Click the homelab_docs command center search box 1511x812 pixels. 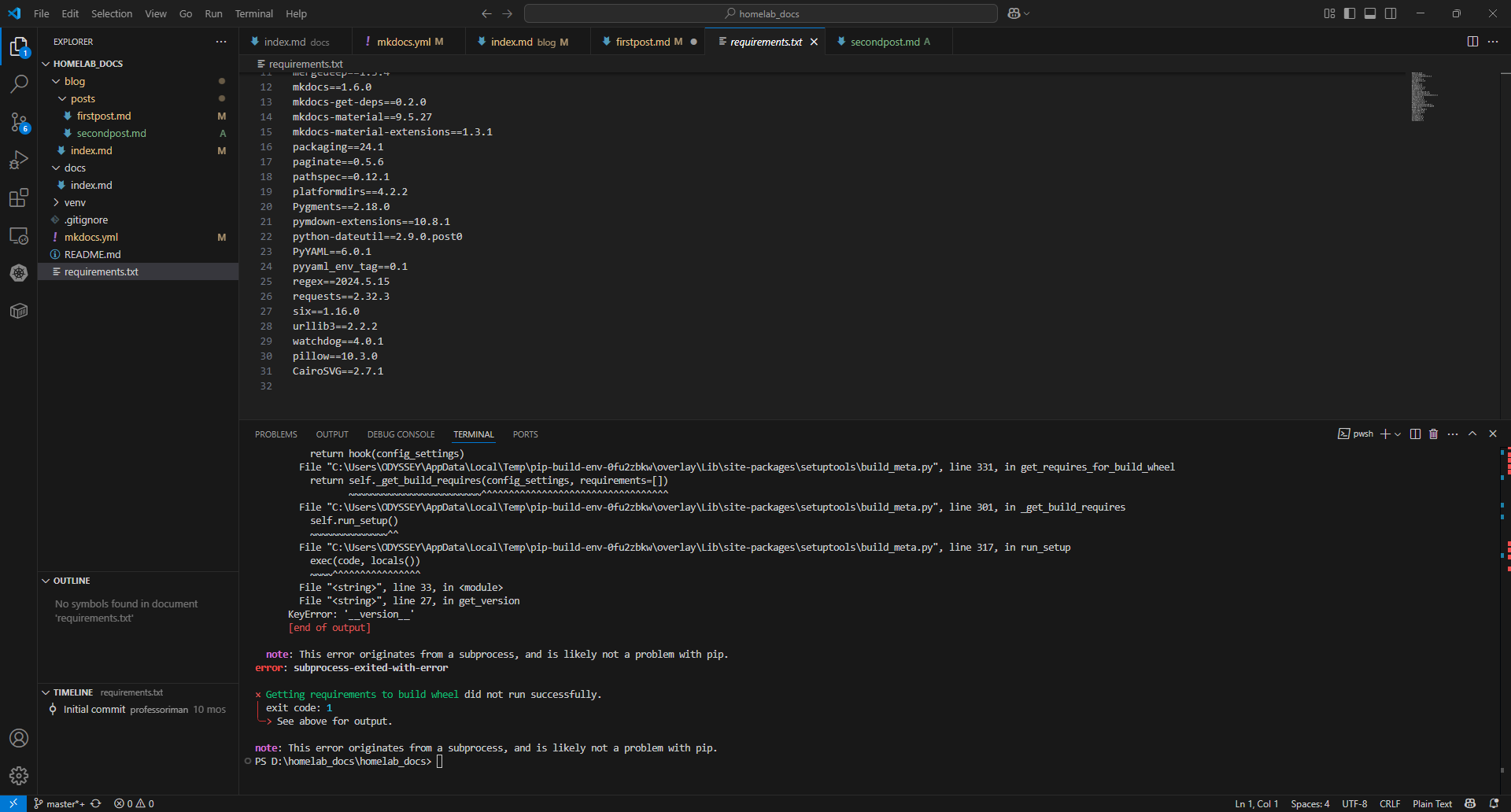pos(760,13)
